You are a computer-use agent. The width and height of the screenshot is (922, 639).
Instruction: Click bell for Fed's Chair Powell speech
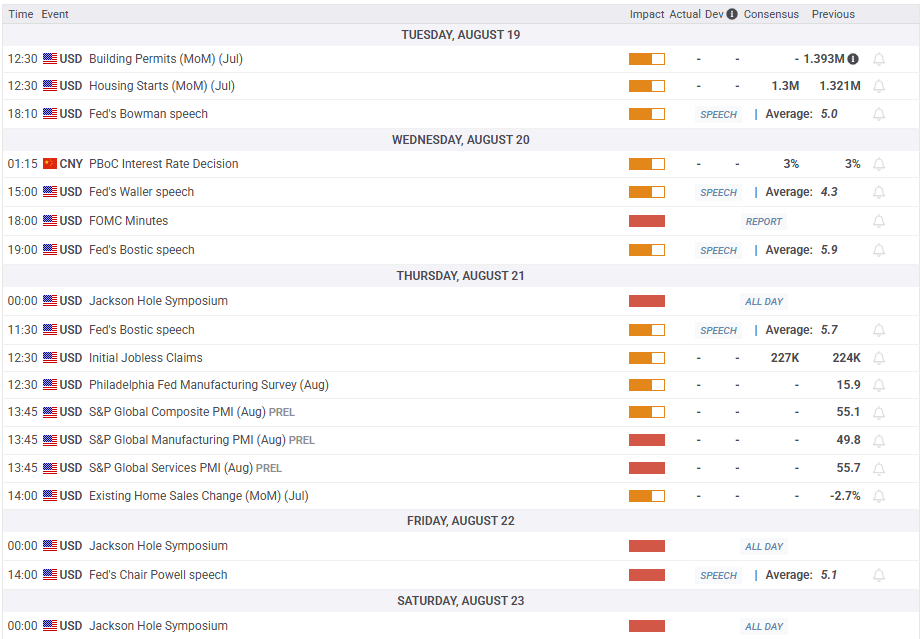tap(879, 575)
